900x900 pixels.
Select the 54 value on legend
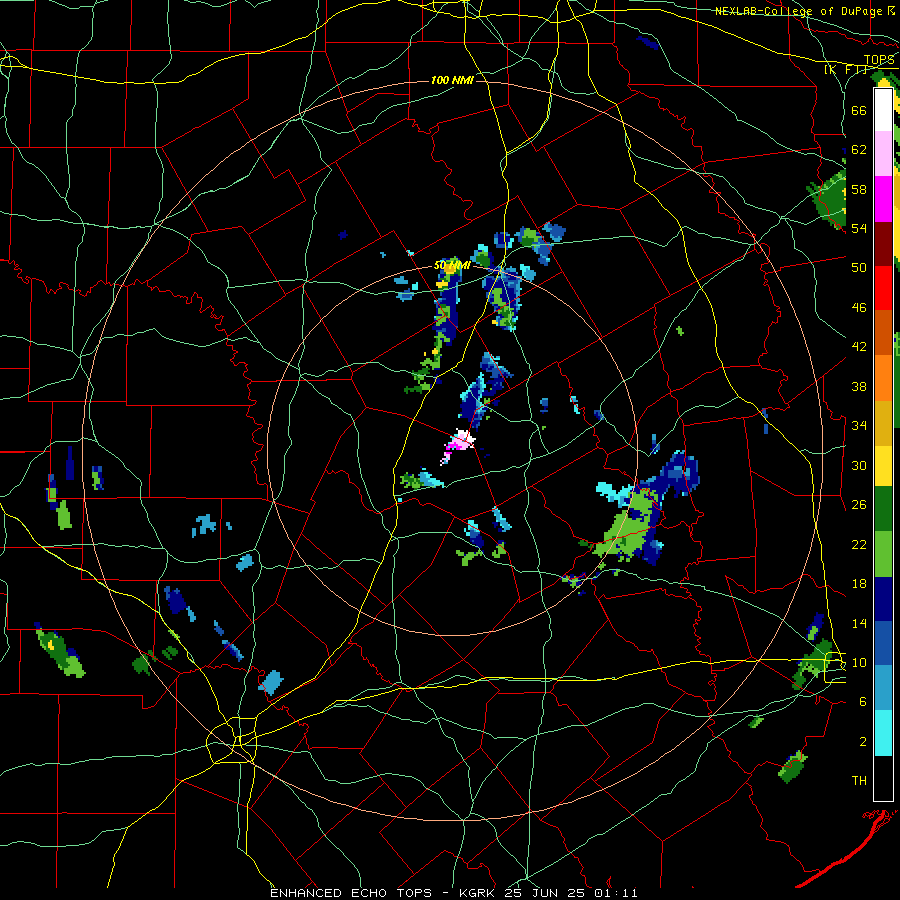[859, 228]
